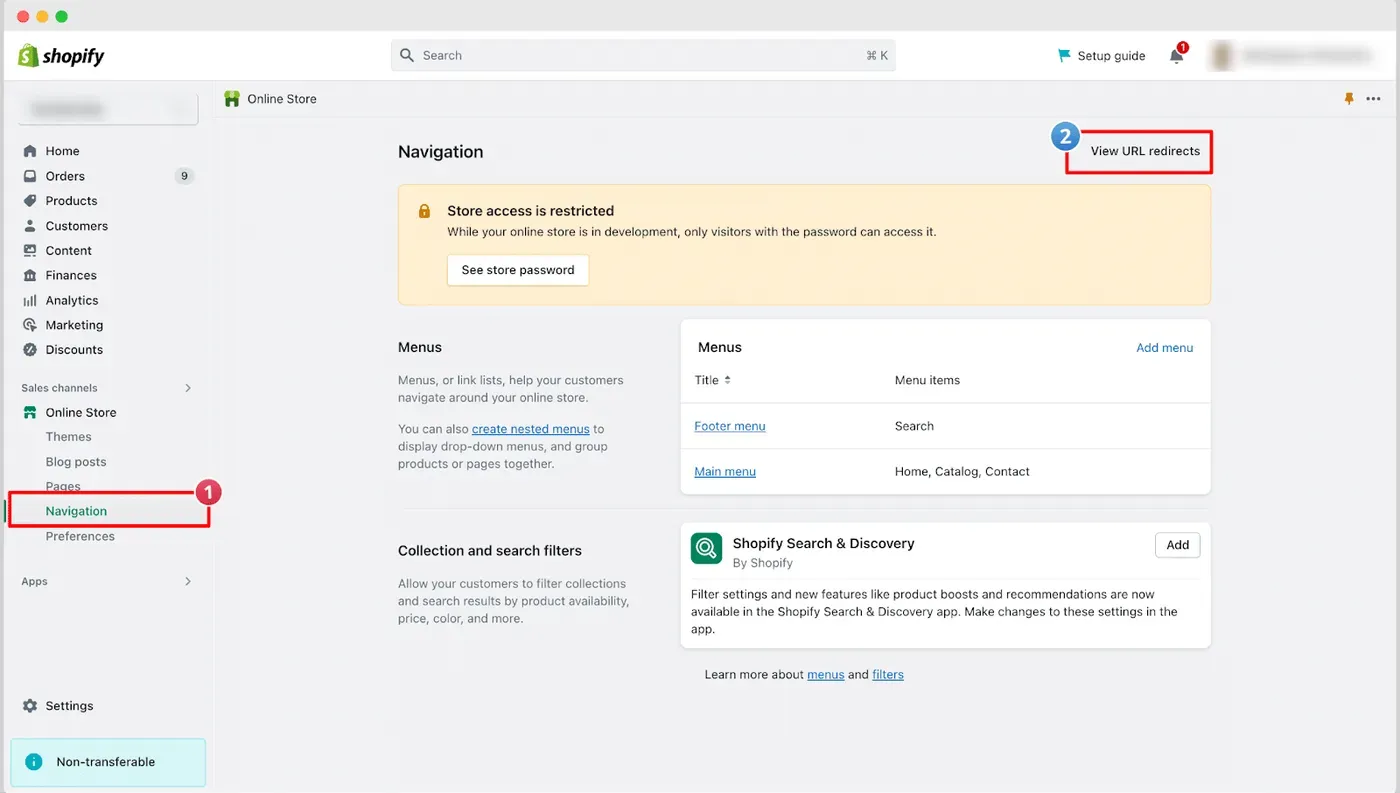Open Home in the sidebar
This screenshot has height=793, width=1400.
62,151
